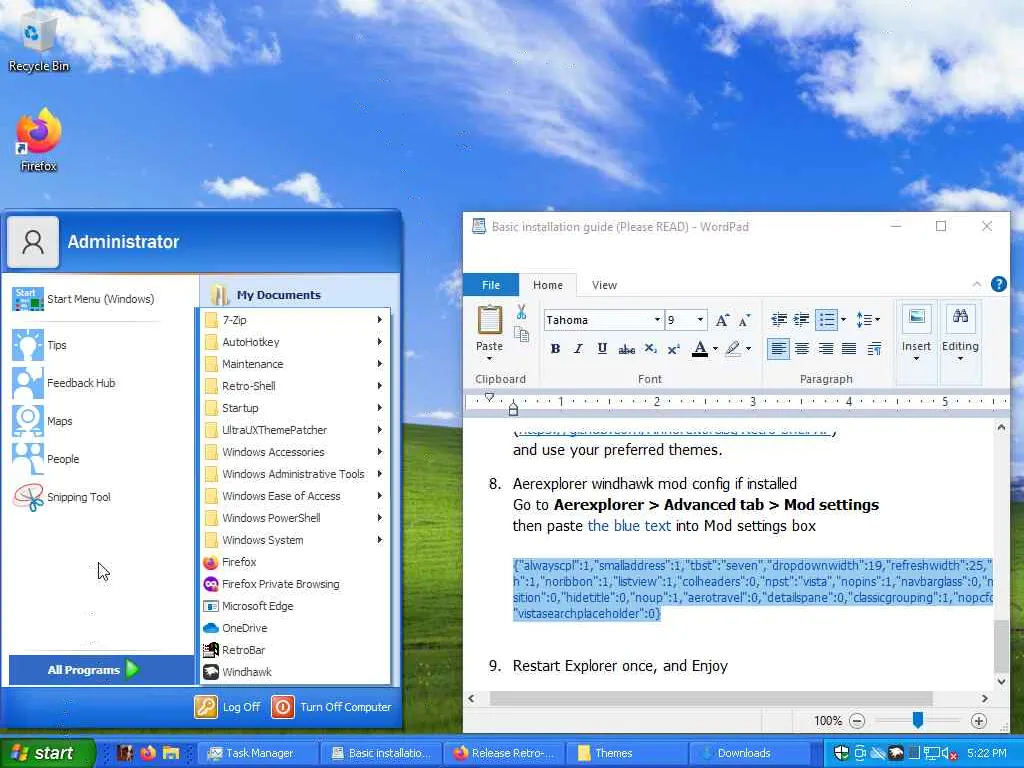Switch to the View ribbon tab

[604, 285]
